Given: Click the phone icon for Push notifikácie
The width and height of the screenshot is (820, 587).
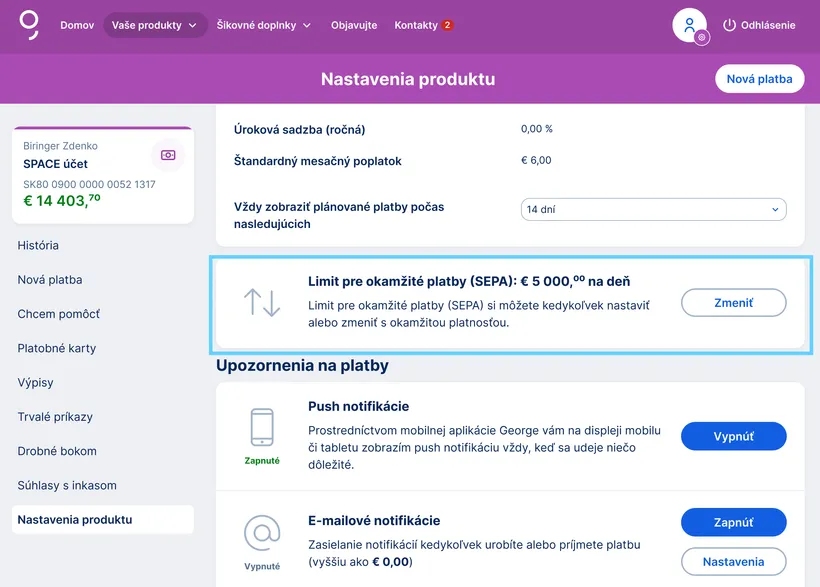Looking at the screenshot, I should click(x=262, y=427).
